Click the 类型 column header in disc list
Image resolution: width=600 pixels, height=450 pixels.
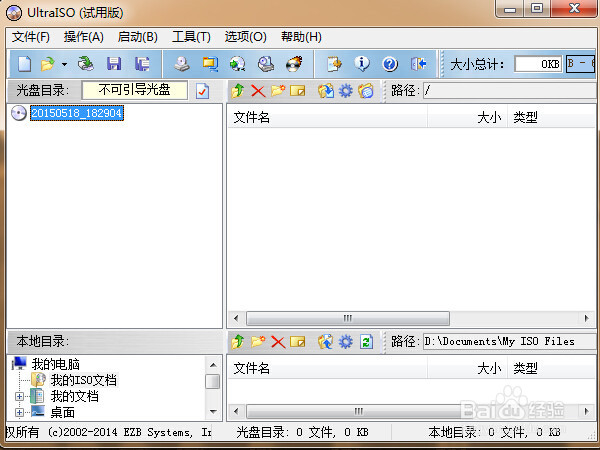[551, 117]
